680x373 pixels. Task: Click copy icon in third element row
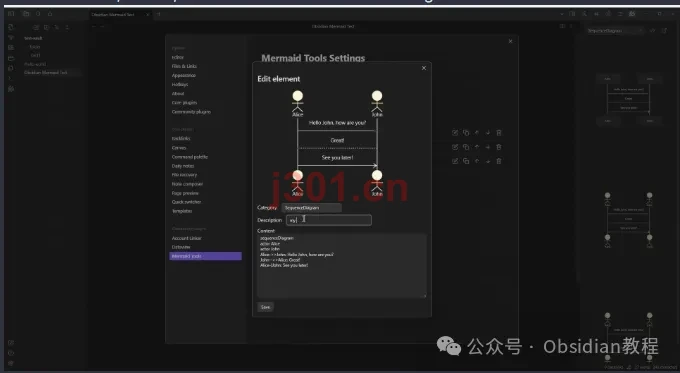pyautogui.click(x=466, y=161)
